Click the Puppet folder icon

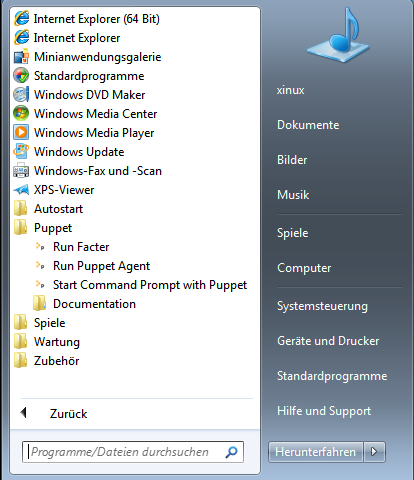point(20,228)
